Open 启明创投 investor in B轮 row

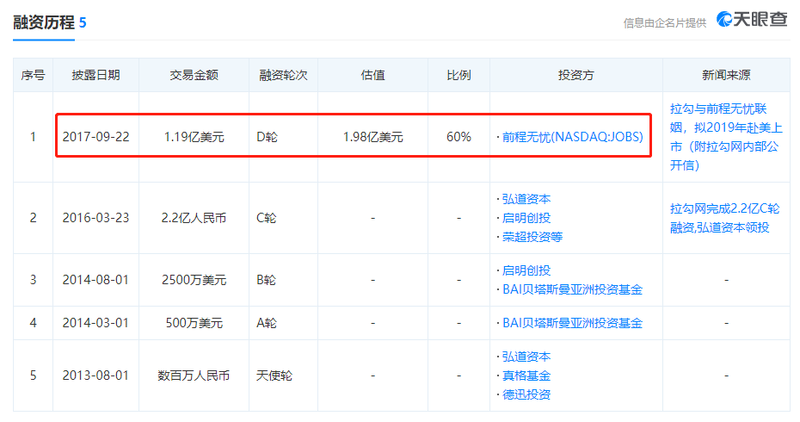point(526,270)
